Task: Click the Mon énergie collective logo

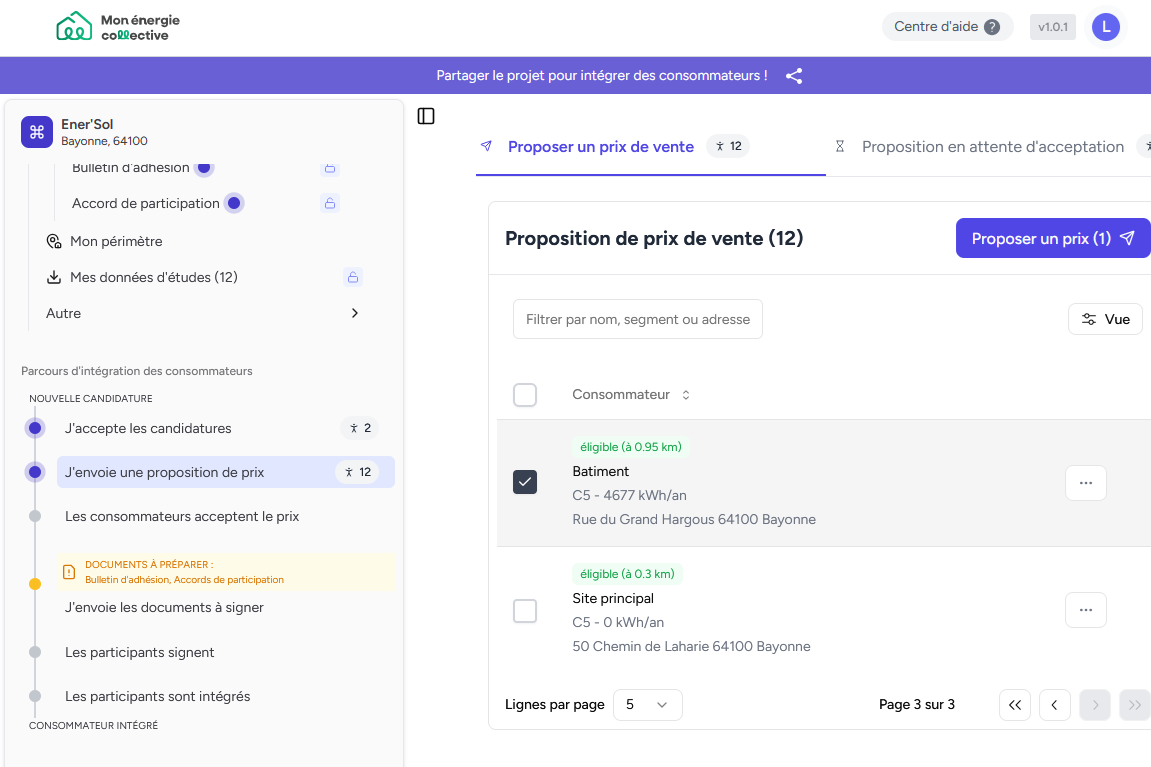Action: (118, 27)
